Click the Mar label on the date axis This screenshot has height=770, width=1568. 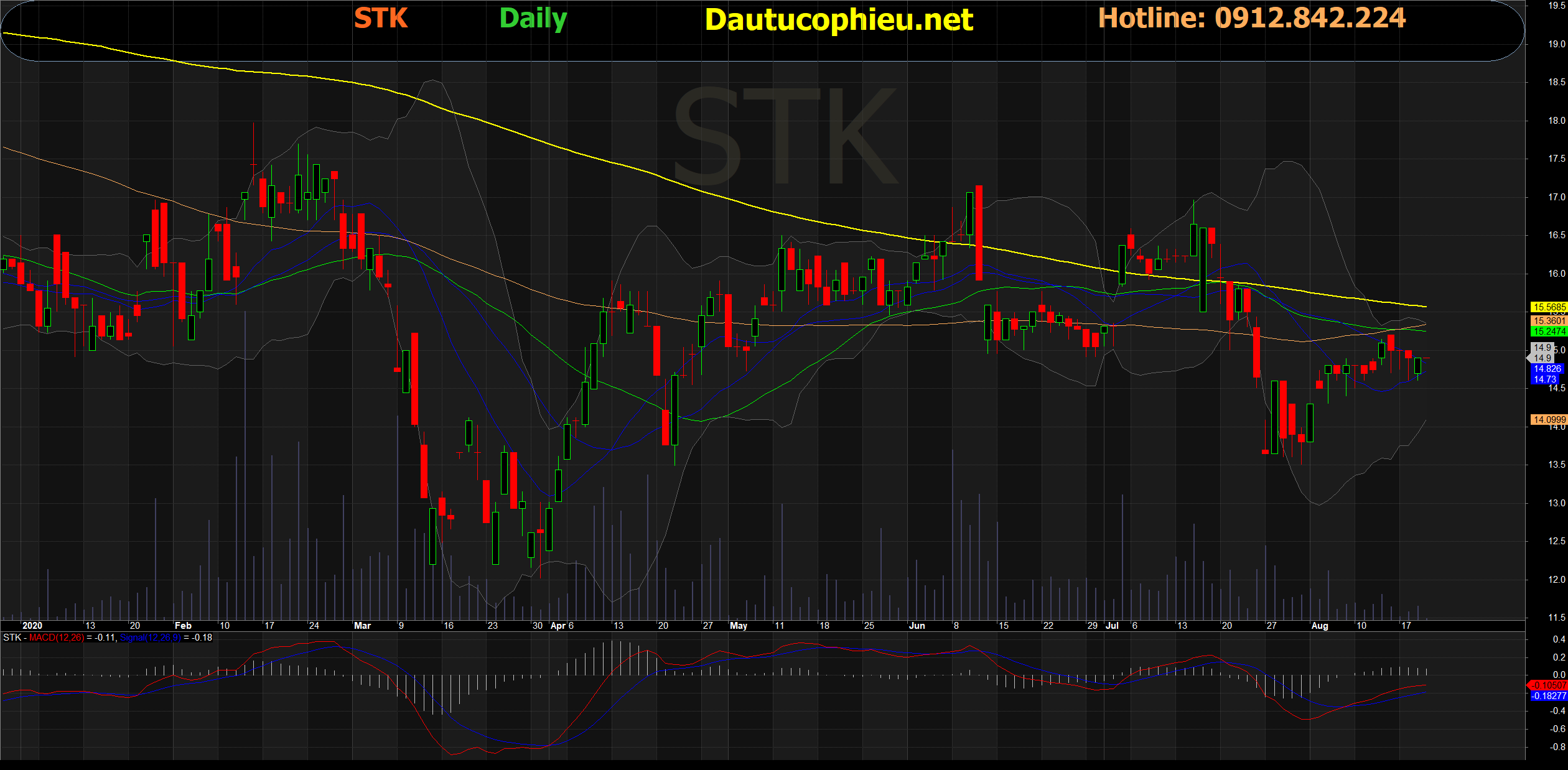point(362,626)
